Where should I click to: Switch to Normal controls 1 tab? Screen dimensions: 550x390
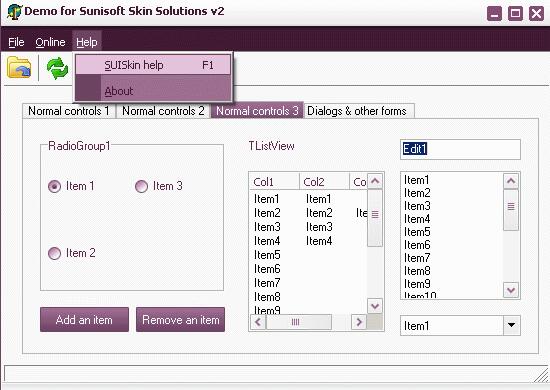point(69,111)
